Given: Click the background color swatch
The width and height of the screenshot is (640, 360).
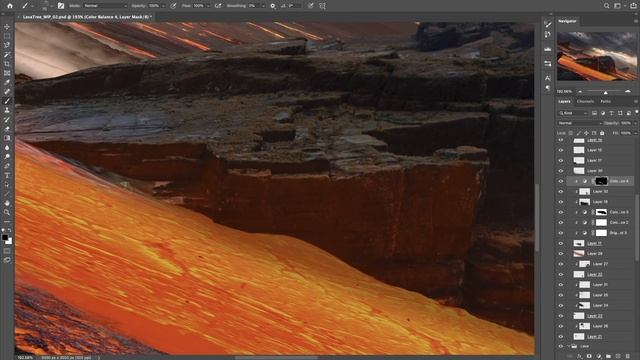Looking at the screenshot, I should tap(9, 242).
